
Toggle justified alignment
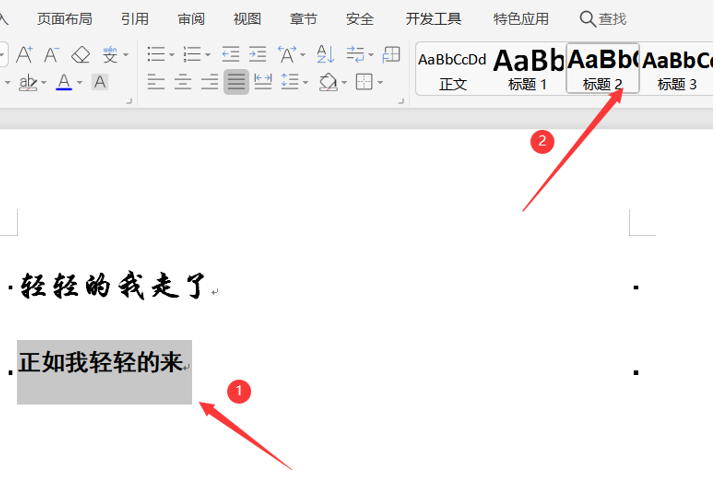click(x=236, y=82)
